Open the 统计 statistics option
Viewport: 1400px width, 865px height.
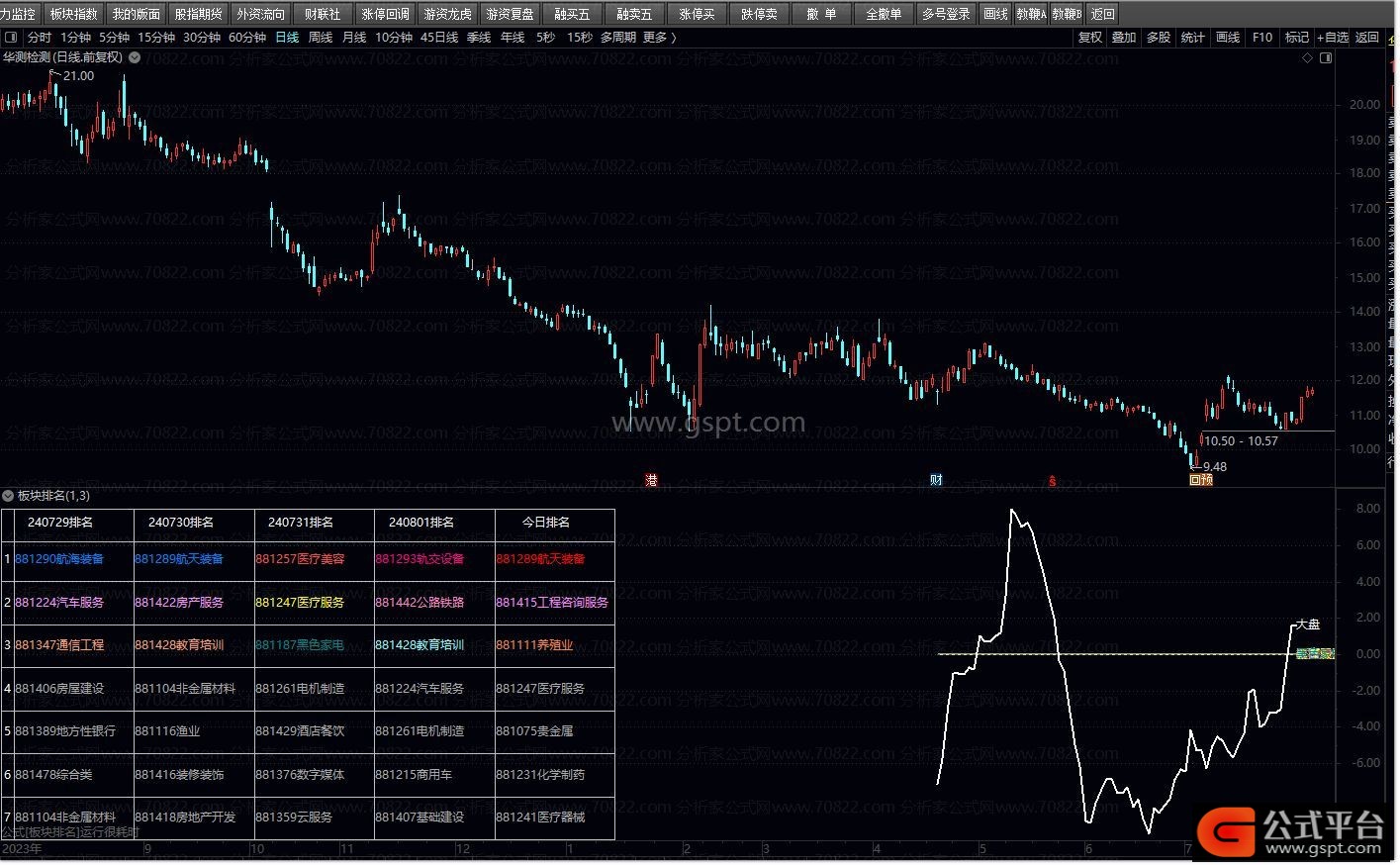tap(1193, 38)
